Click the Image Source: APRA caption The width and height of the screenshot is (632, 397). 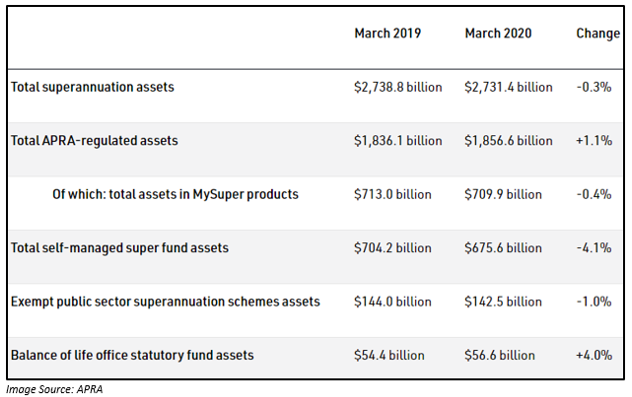[54, 389]
